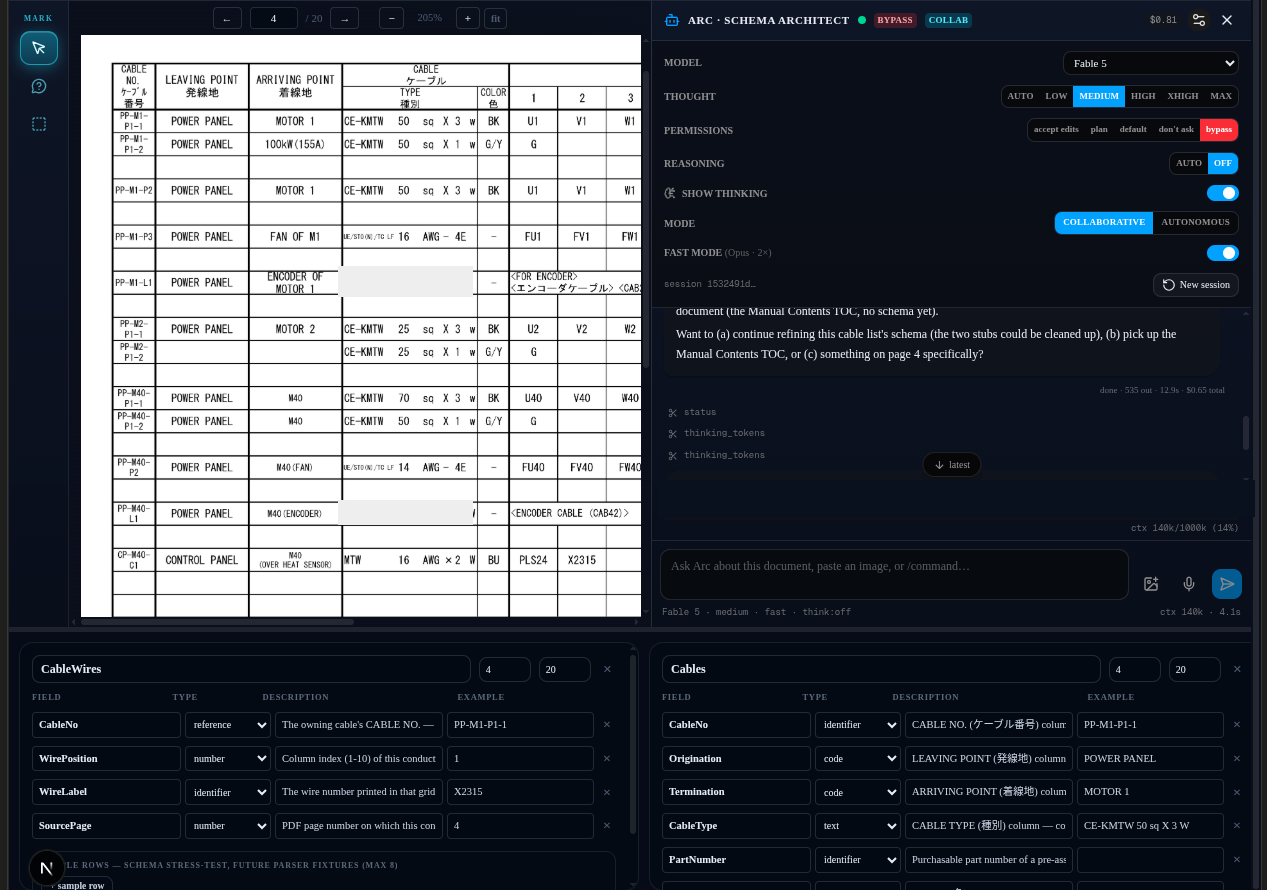Open the Model dropdown showing Fable 5
The height and width of the screenshot is (890, 1267).
[1150, 63]
